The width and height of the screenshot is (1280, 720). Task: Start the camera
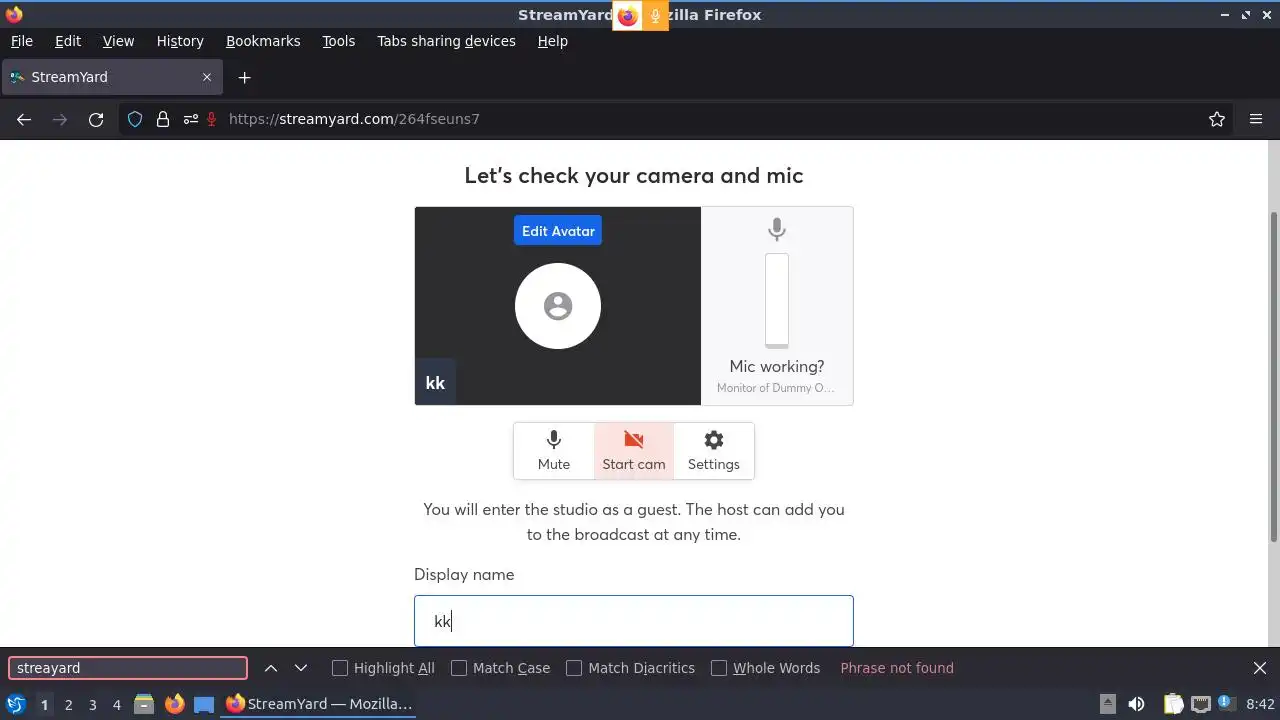(x=633, y=450)
